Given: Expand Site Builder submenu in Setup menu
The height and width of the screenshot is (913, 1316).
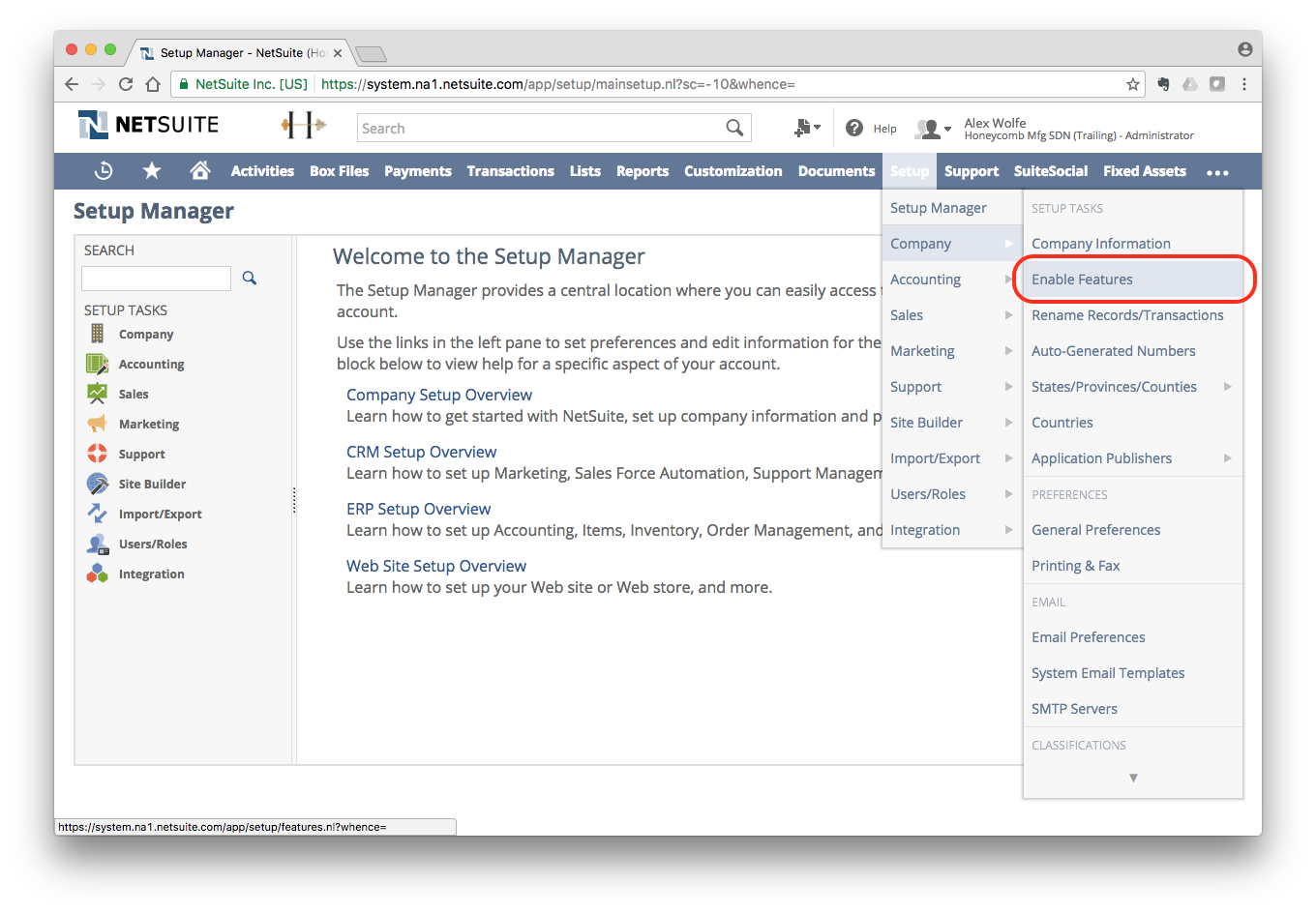Looking at the screenshot, I should [x=1008, y=423].
